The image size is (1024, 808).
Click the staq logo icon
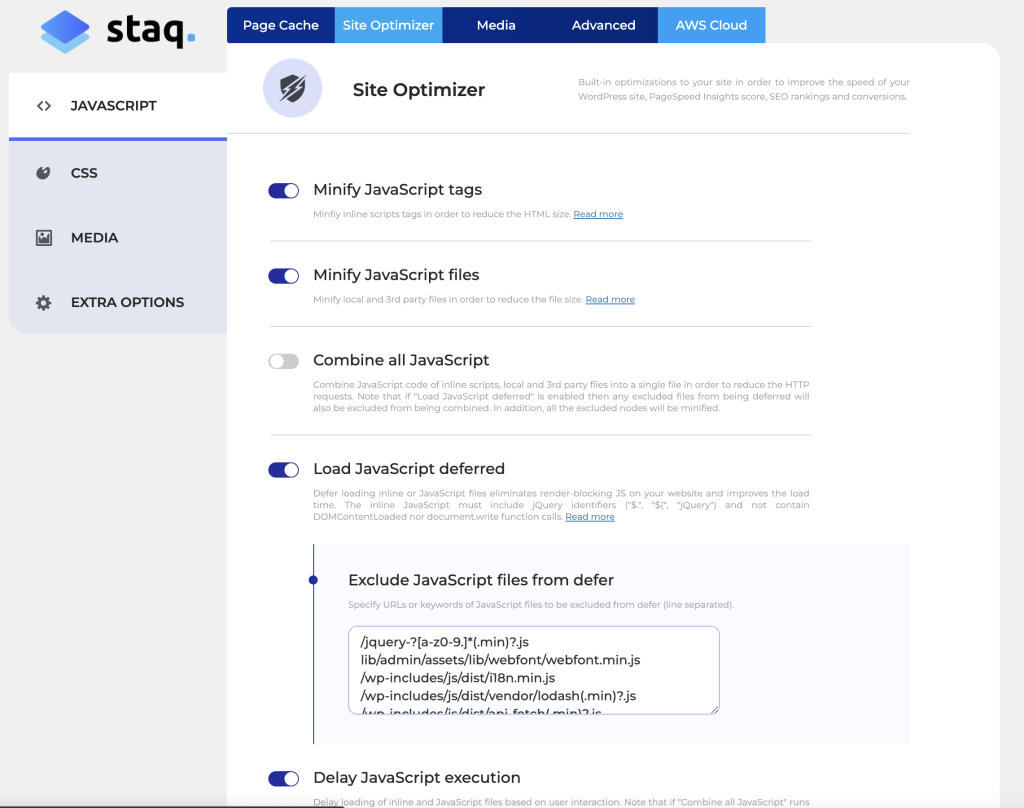(65, 31)
